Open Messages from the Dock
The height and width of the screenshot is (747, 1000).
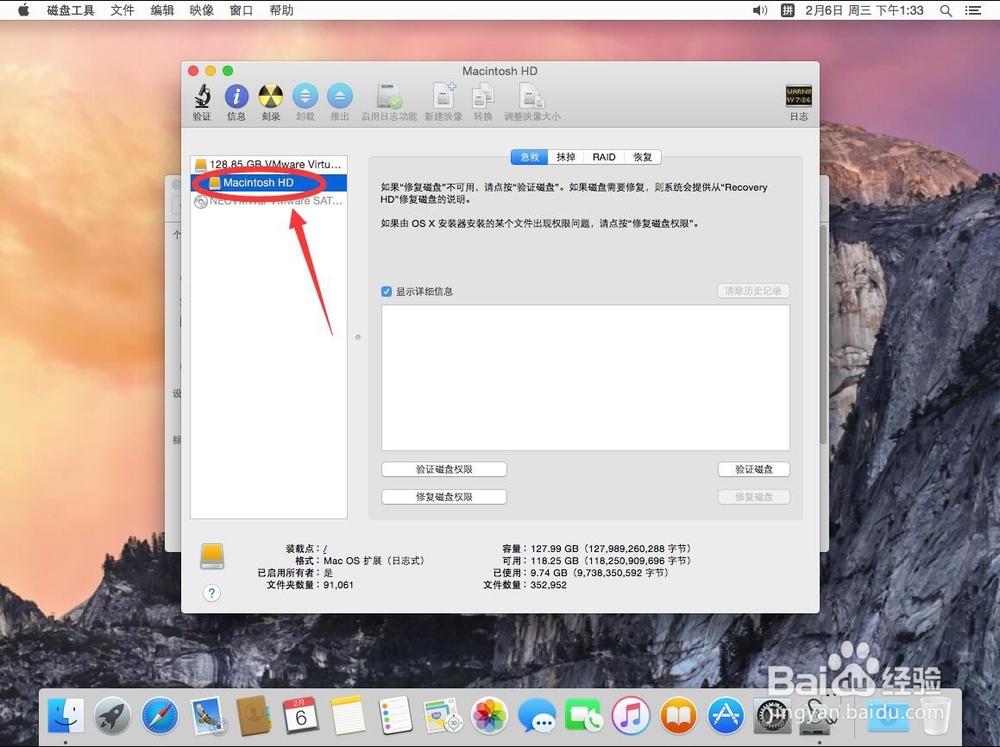(x=536, y=715)
